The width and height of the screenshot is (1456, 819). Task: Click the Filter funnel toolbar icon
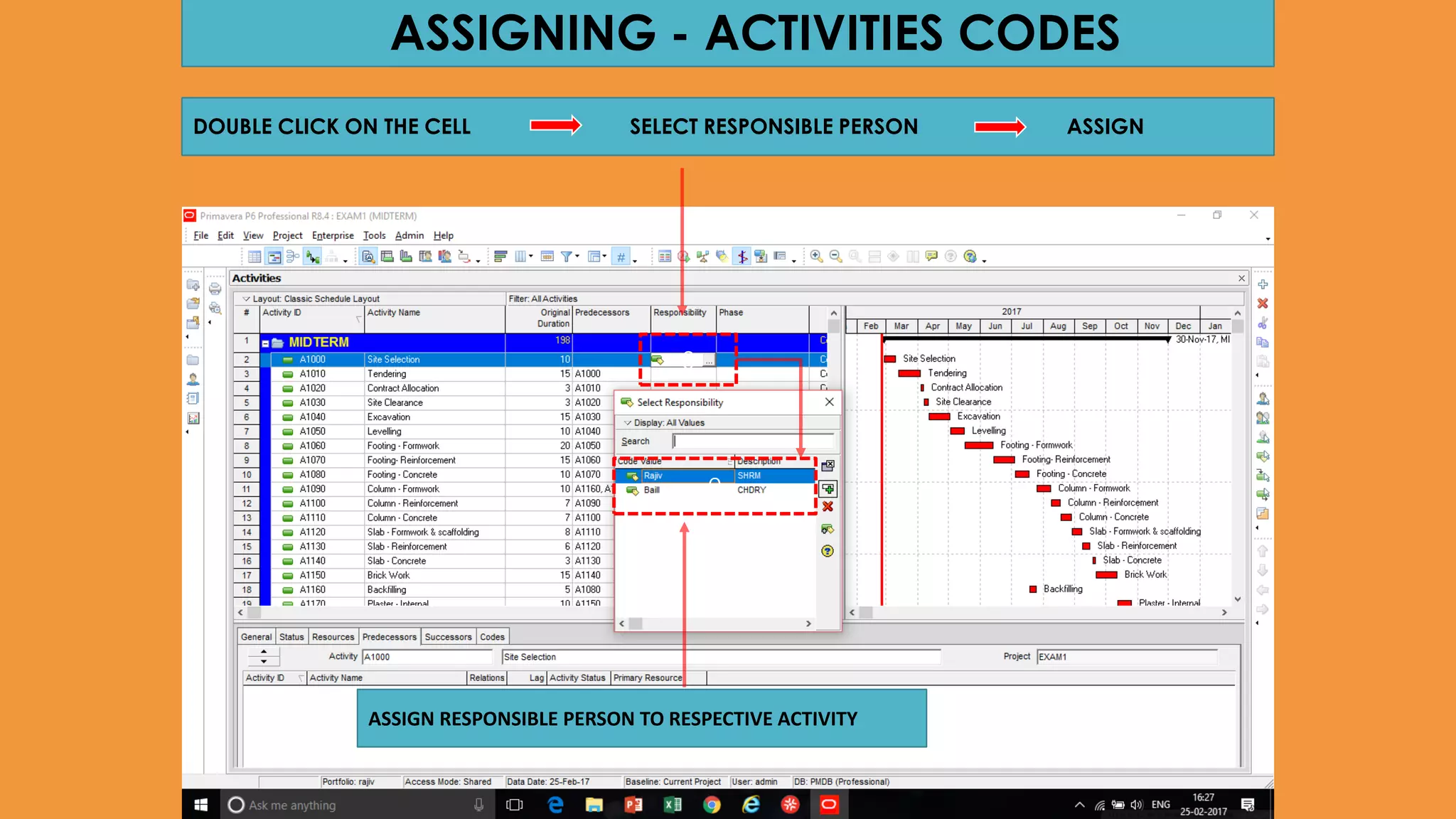click(567, 257)
